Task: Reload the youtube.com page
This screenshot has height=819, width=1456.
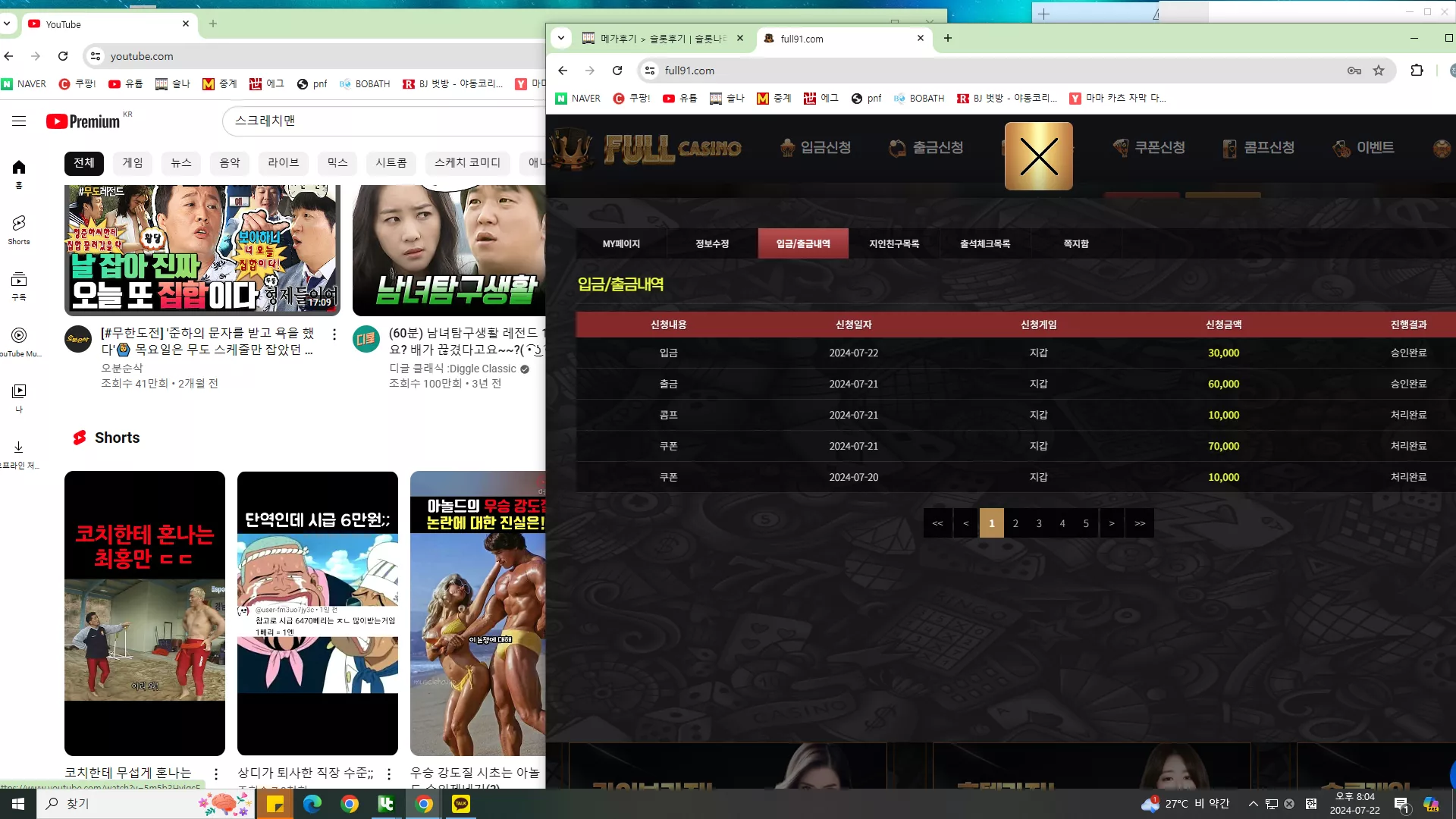Action: pos(63,56)
